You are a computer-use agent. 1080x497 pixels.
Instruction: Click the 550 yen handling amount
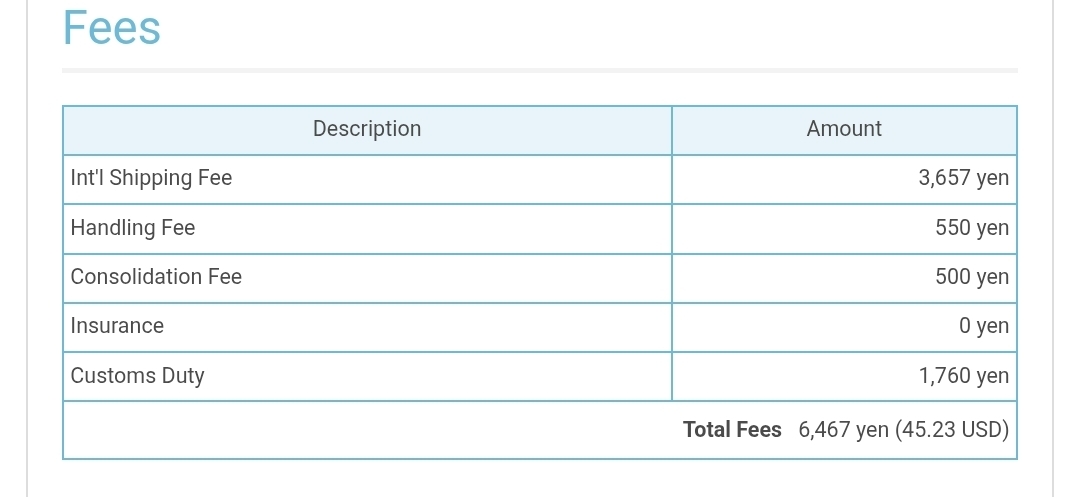tap(972, 227)
